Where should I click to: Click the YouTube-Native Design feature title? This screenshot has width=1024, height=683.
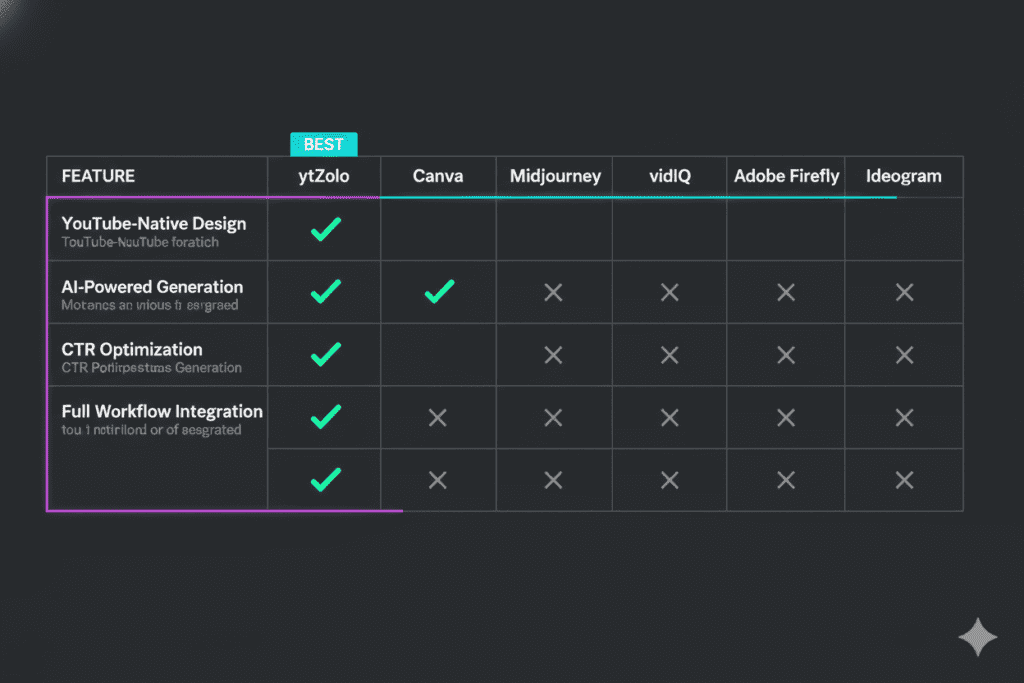tap(154, 223)
